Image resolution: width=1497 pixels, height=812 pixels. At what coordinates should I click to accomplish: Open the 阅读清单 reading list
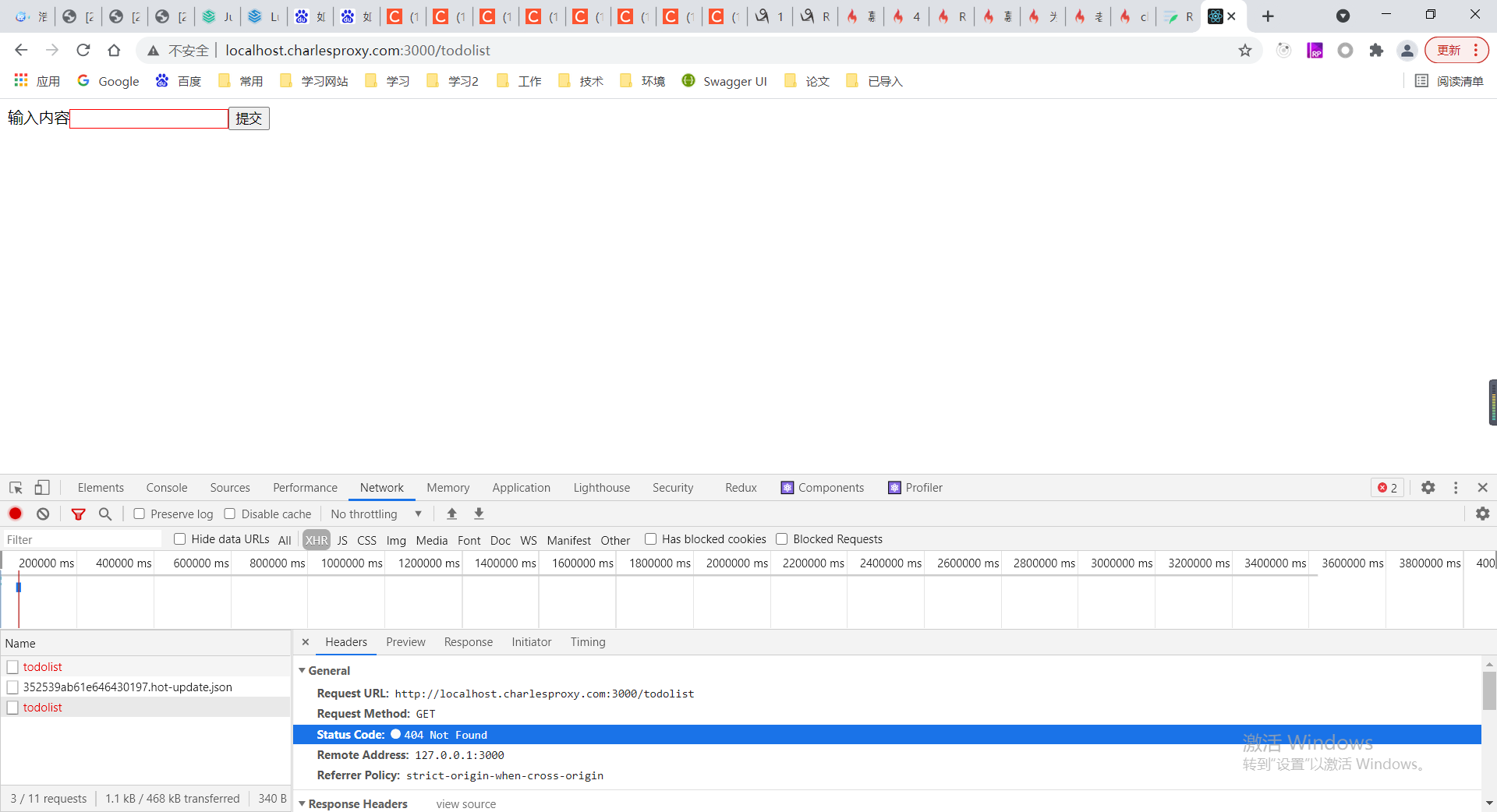(1449, 81)
